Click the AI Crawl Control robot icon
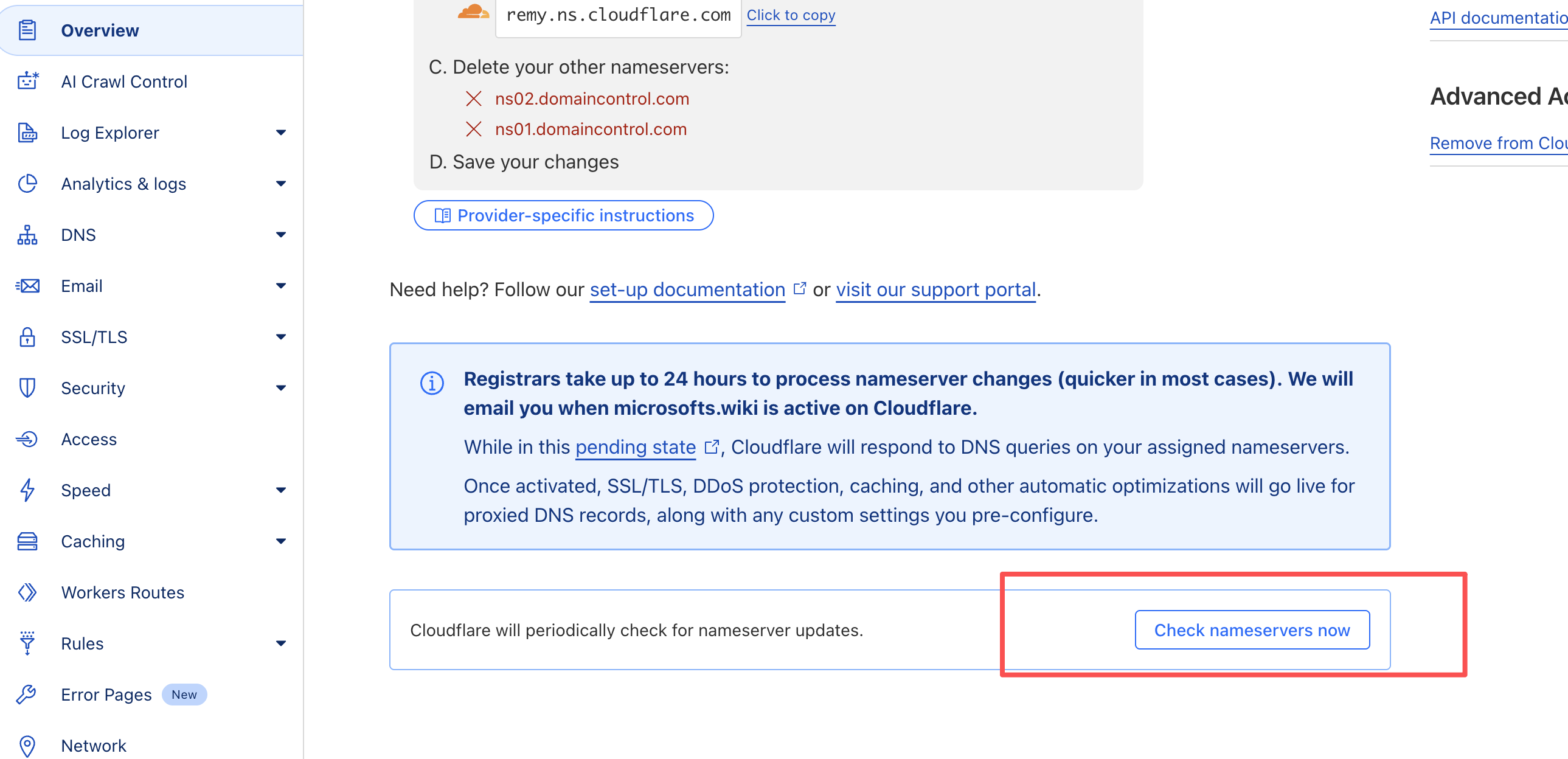 27,81
